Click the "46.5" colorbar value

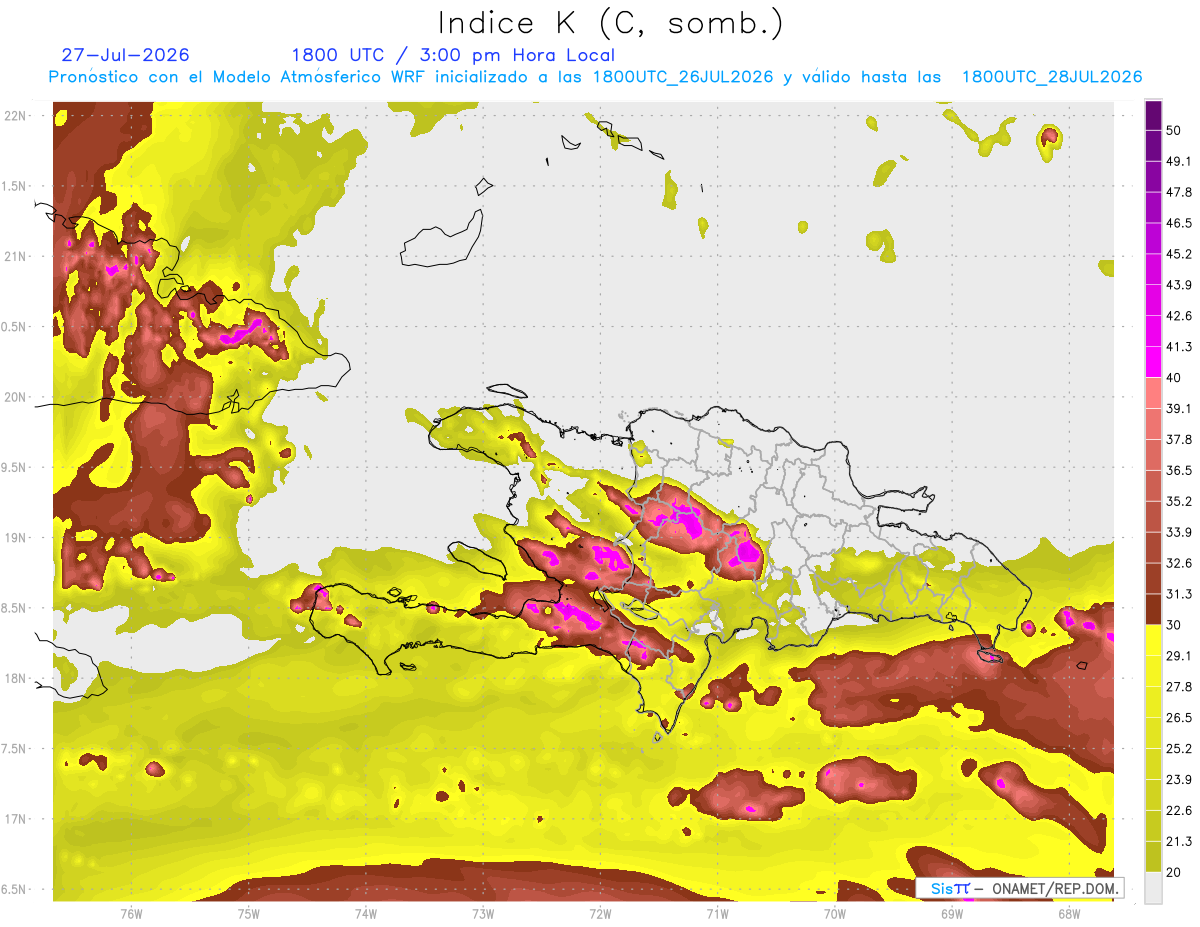tap(1179, 223)
